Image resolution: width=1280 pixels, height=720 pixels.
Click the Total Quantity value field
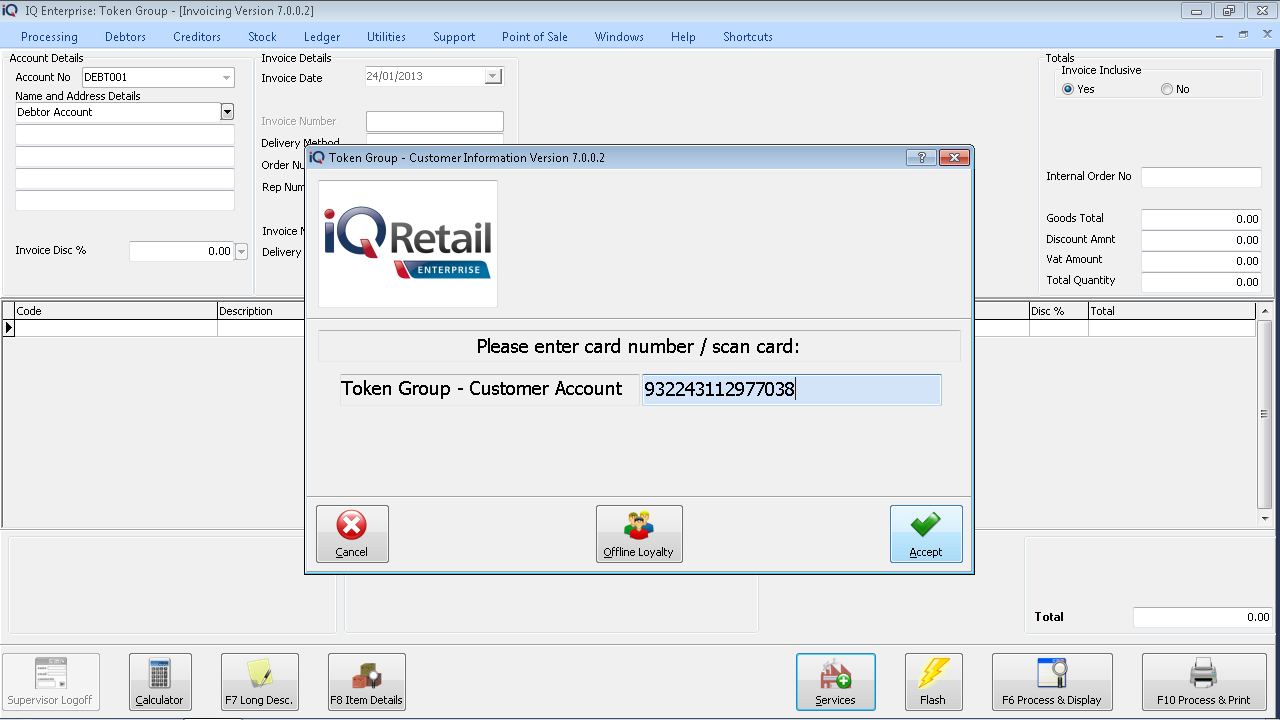click(x=1201, y=282)
